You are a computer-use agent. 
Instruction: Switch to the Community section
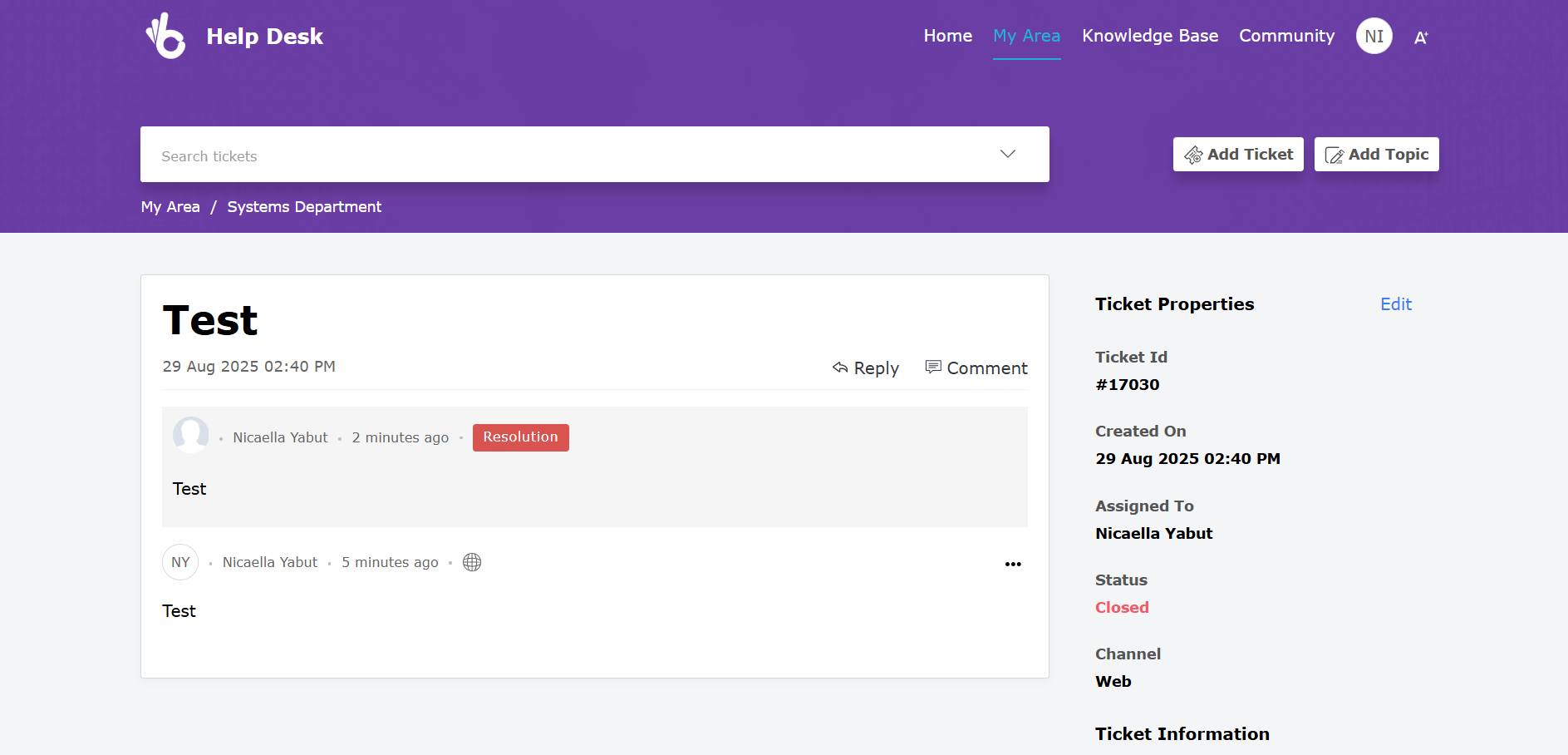click(x=1286, y=36)
